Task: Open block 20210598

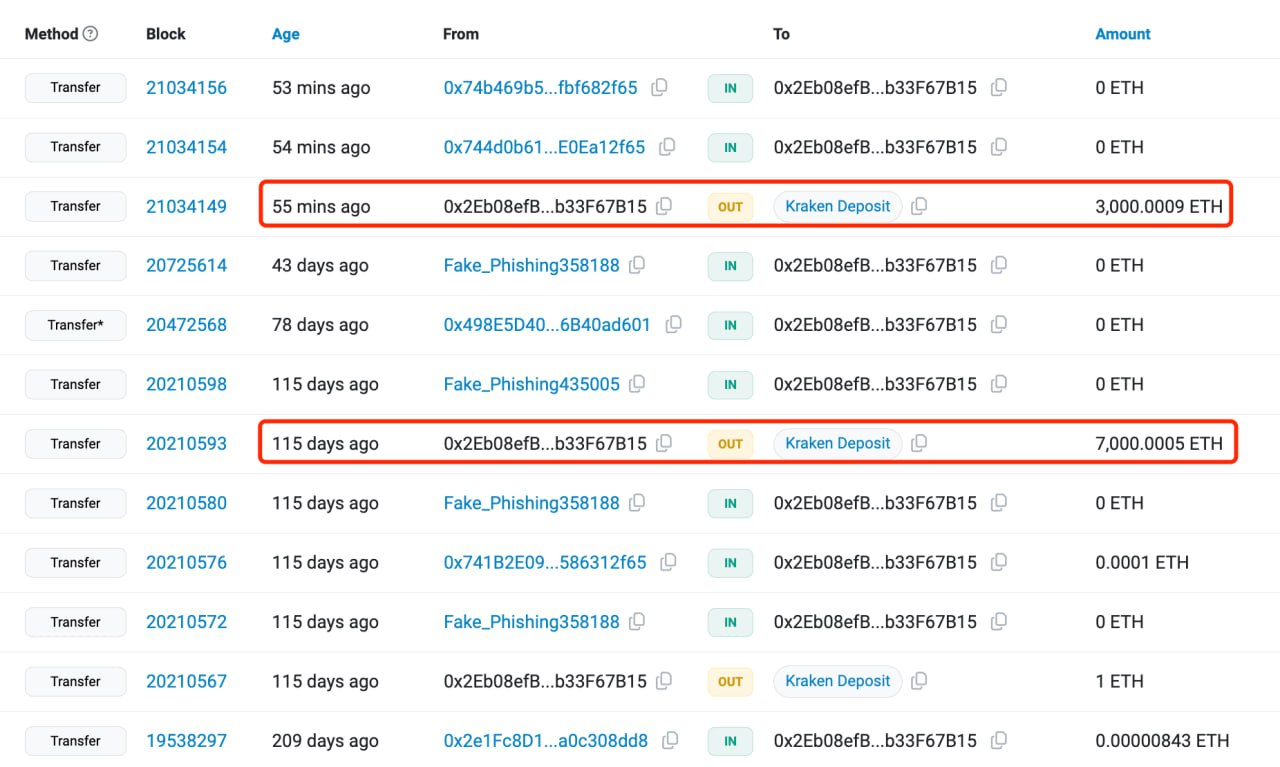Action: (x=187, y=384)
